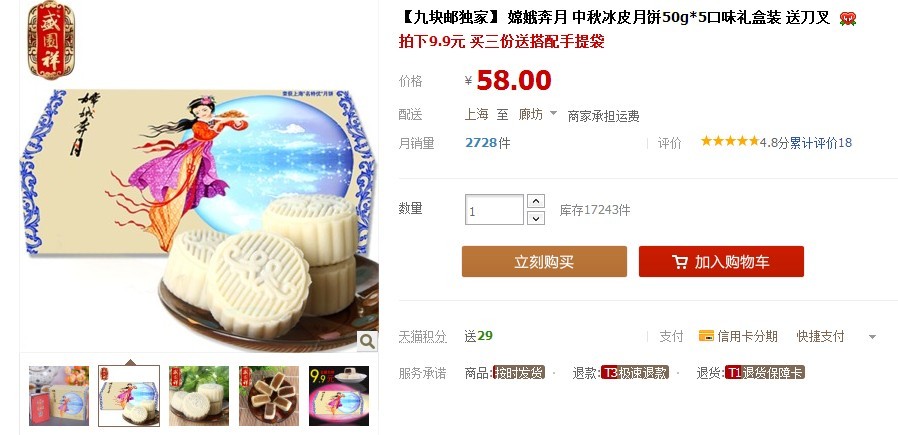Click the shopping cart icon in the 加入购物车 button
The image size is (898, 435).
[x=680, y=262]
